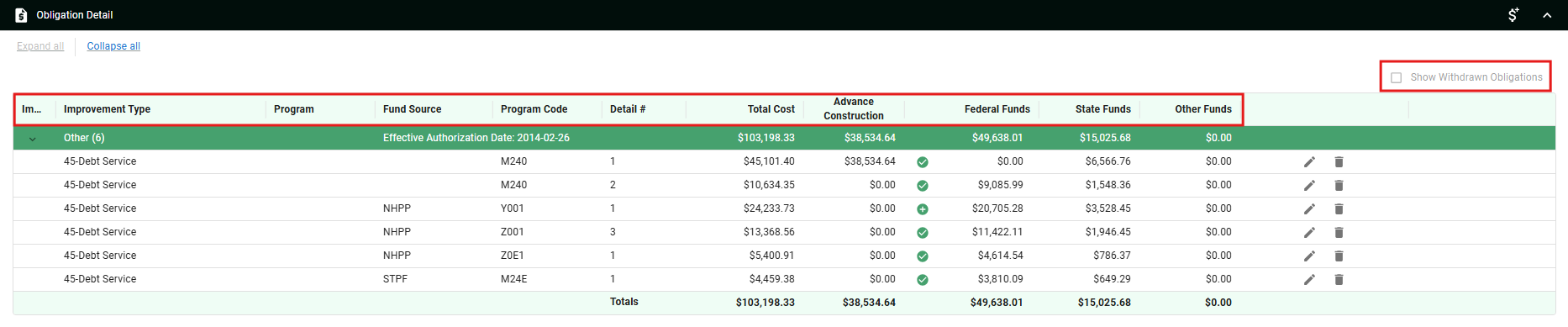Sort by Federal Funds column header
This screenshot has height=327, width=1568.
pos(997,109)
